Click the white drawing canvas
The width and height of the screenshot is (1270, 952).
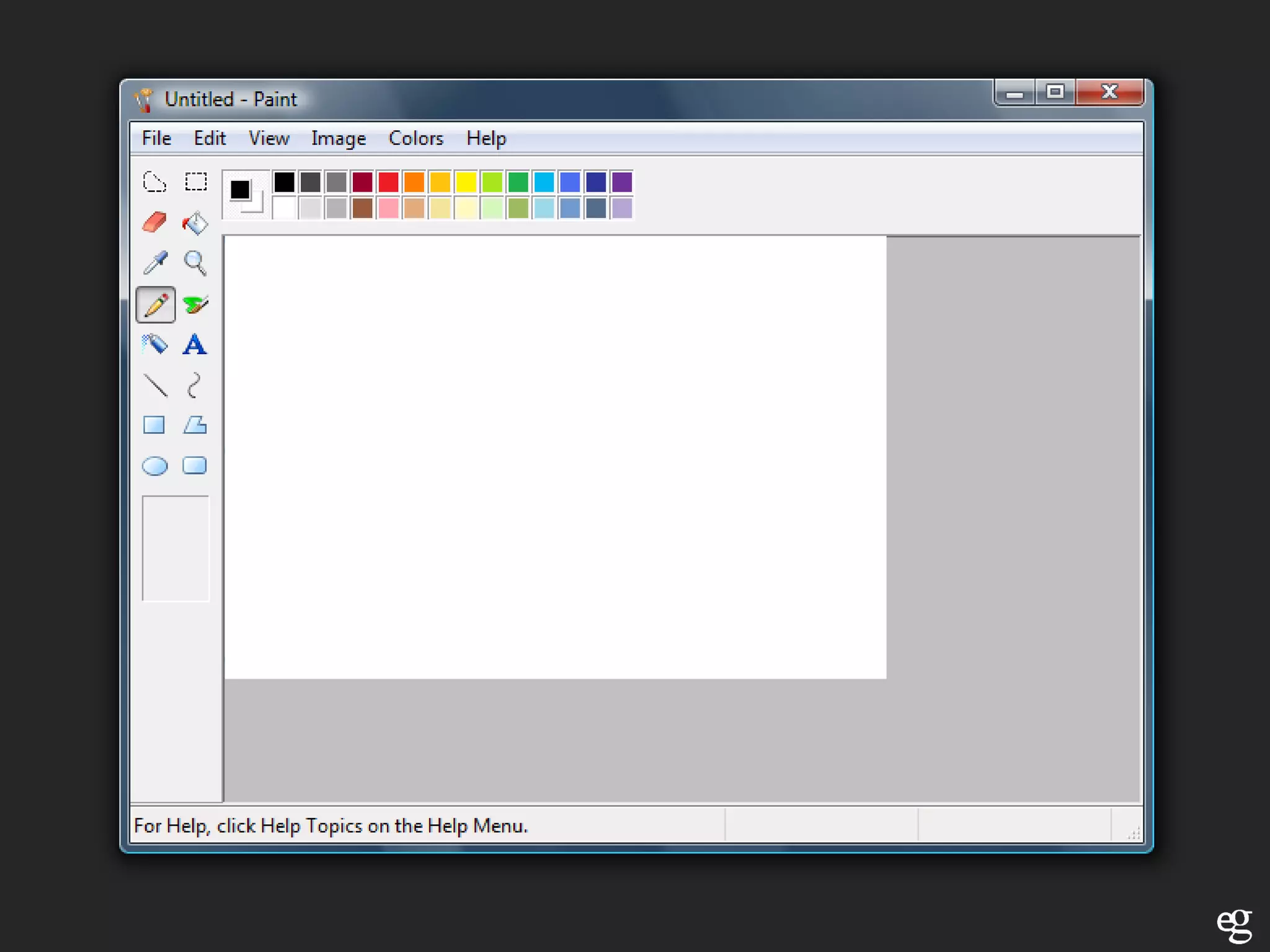point(555,457)
